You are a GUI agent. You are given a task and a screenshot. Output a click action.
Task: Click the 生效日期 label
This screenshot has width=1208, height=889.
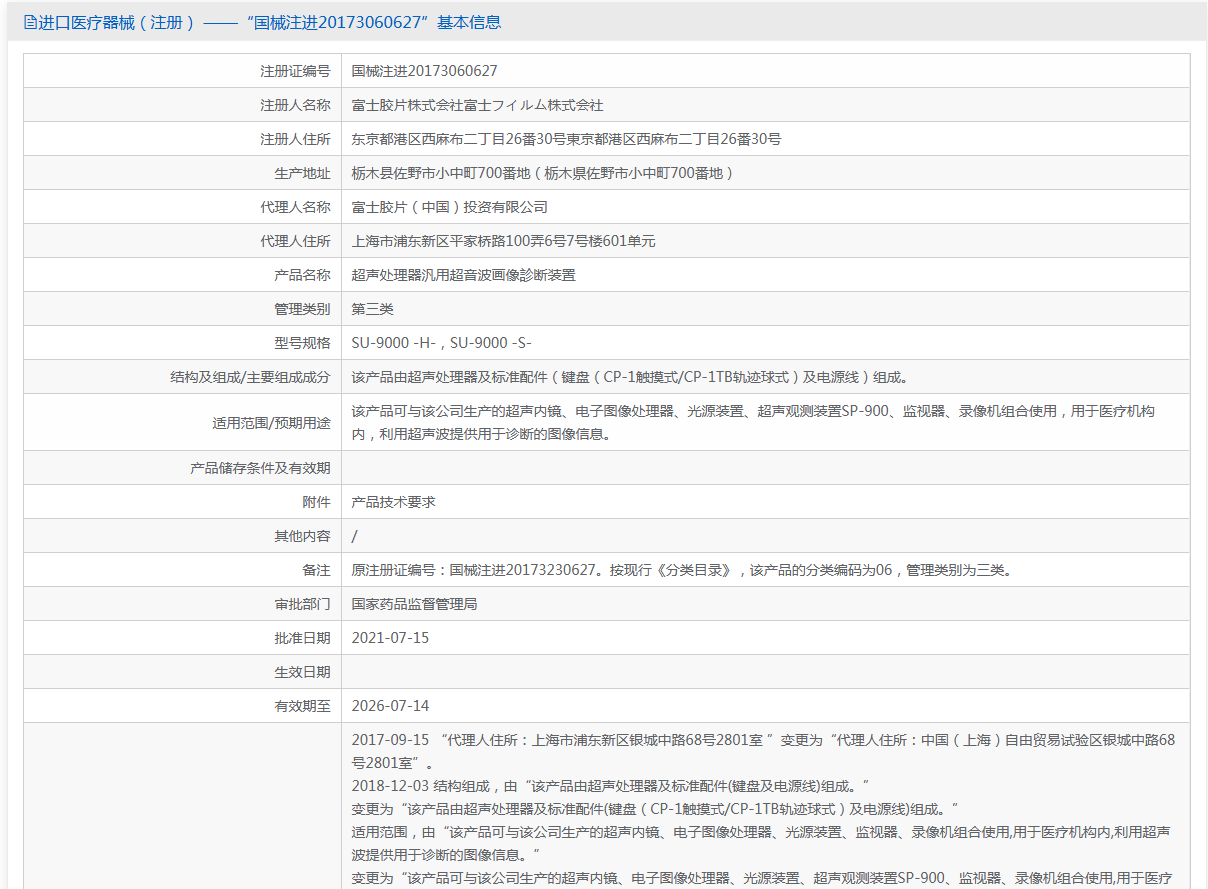pos(302,672)
